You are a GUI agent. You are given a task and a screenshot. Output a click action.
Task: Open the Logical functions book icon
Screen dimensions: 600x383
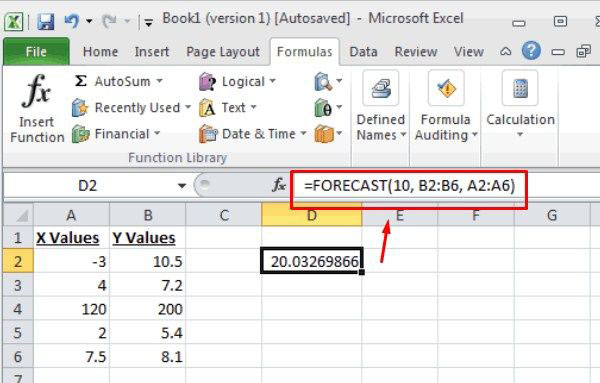208,81
